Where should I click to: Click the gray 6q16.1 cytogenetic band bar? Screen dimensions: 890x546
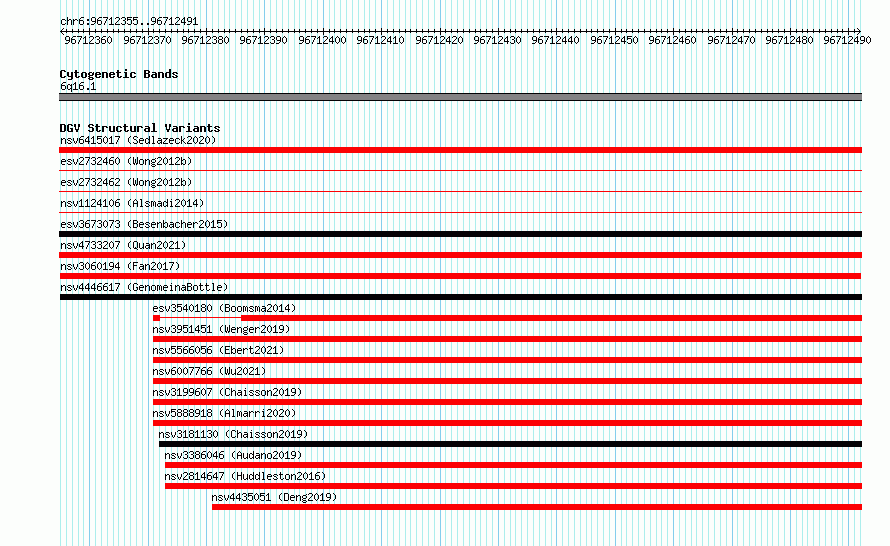tap(460, 97)
